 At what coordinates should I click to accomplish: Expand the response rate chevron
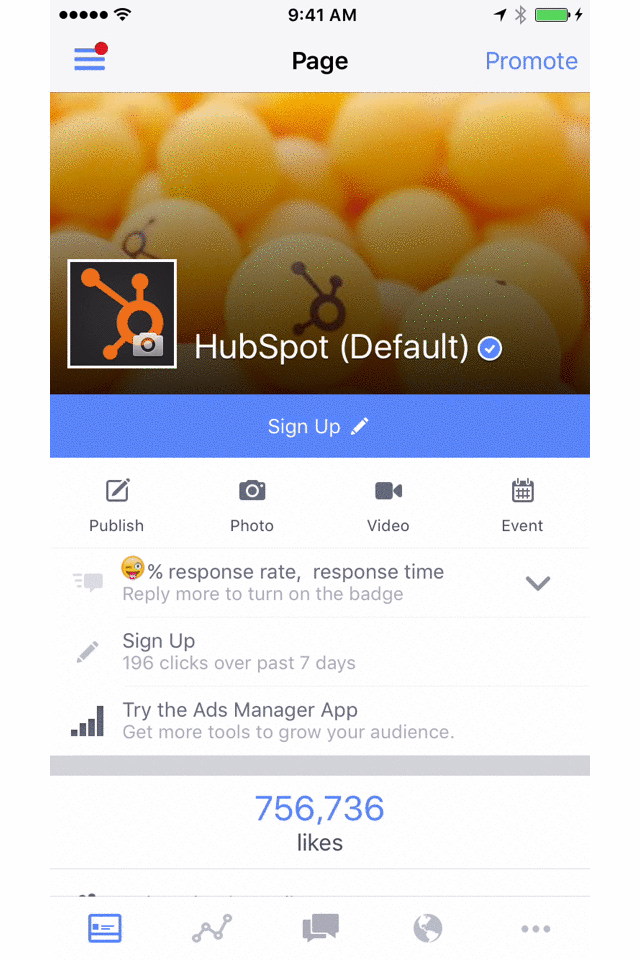point(538,583)
